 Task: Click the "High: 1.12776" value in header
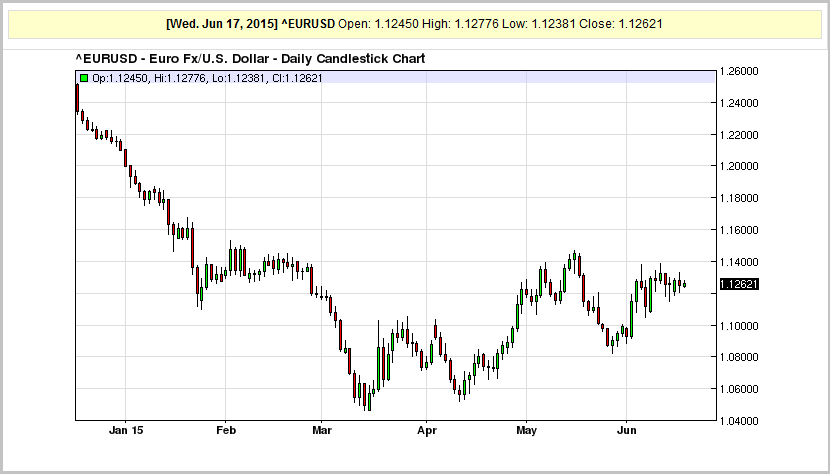coord(460,24)
